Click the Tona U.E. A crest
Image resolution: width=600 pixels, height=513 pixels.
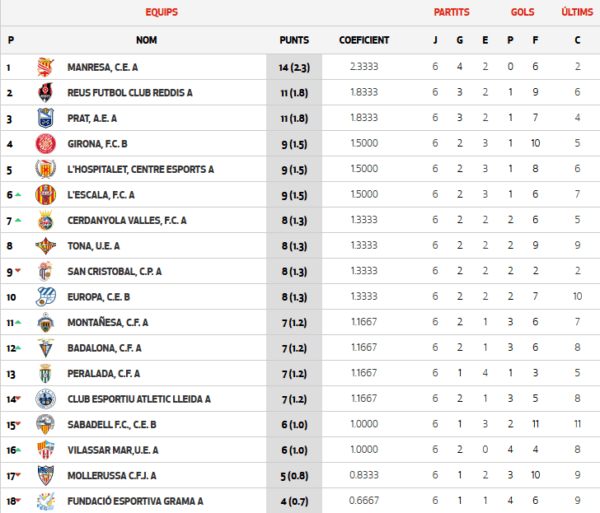coord(46,246)
